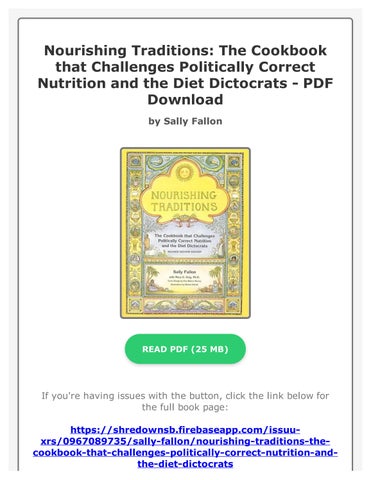Click the text line the full book page:
Screen dimensions: 371x480
tap(185, 407)
